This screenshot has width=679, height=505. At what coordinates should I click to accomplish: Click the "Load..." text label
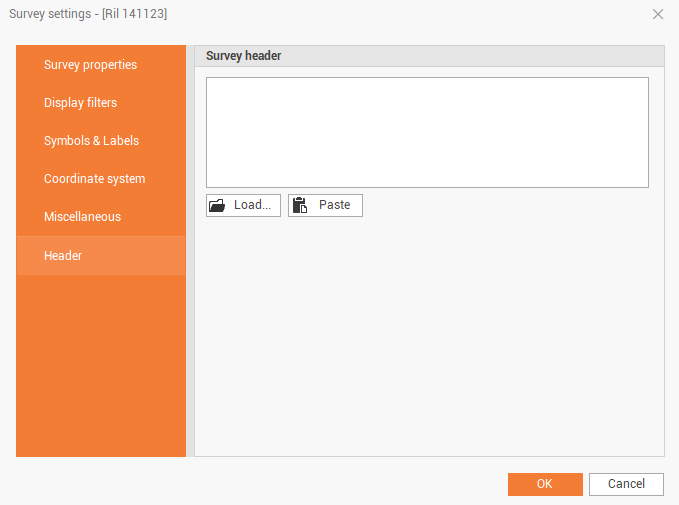[252, 205]
